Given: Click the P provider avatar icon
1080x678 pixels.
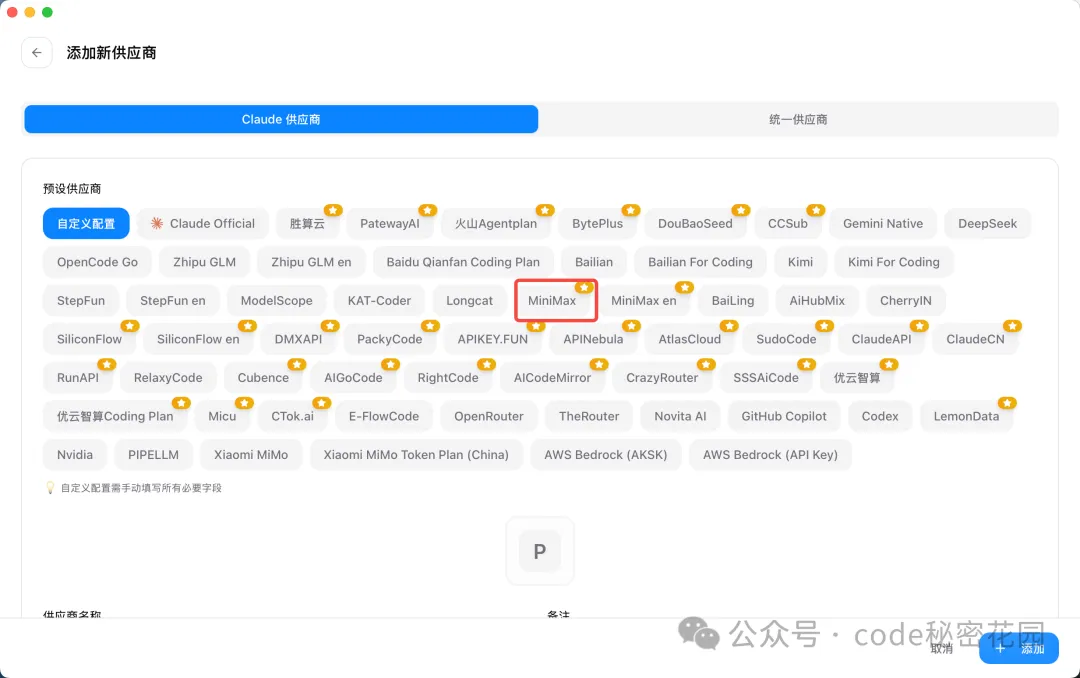Looking at the screenshot, I should pos(540,551).
